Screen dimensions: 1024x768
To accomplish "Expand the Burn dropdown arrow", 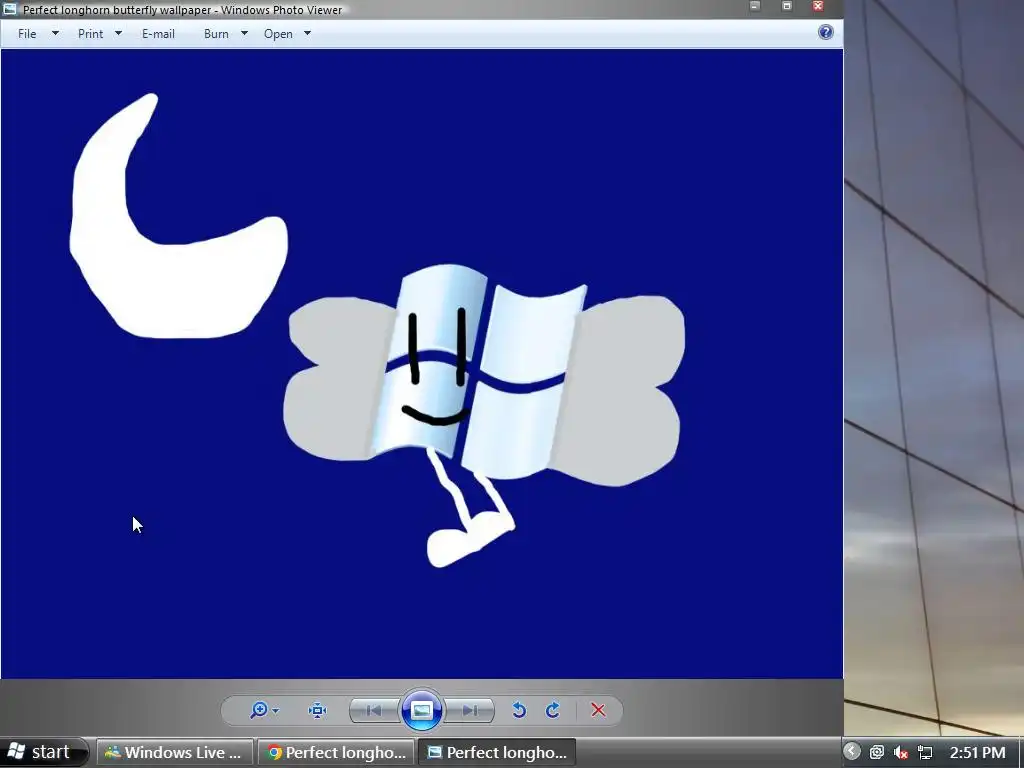I will [244, 33].
